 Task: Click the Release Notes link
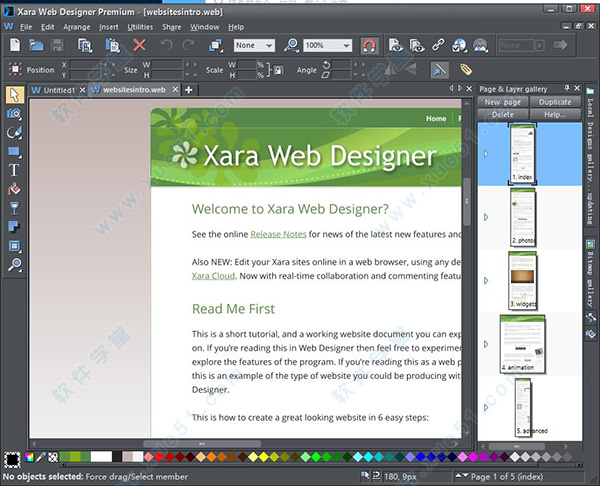(x=278, y=234)
